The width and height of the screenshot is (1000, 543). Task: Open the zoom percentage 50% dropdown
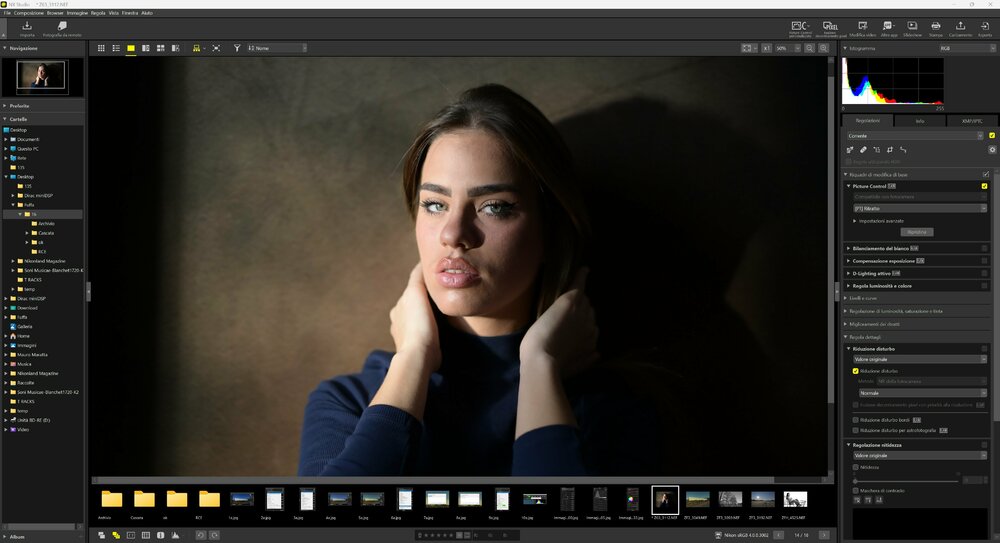(787, 48)
